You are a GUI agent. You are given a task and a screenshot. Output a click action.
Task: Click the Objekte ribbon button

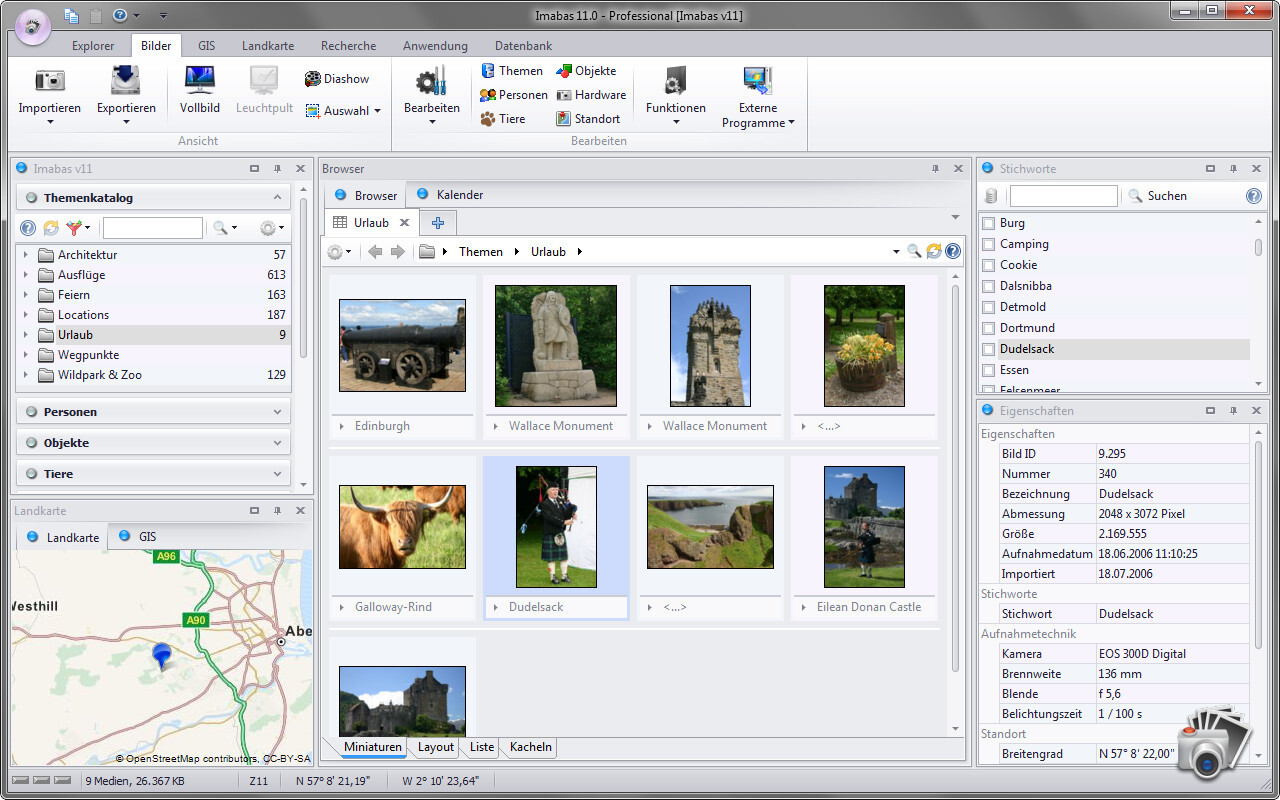586,71
